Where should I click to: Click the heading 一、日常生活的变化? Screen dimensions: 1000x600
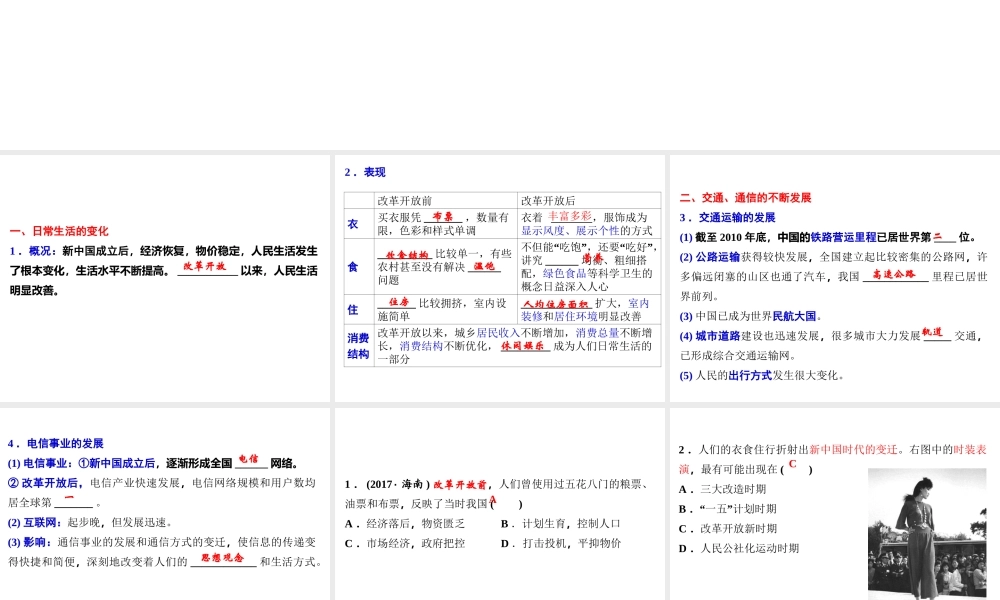coord(59,231)
